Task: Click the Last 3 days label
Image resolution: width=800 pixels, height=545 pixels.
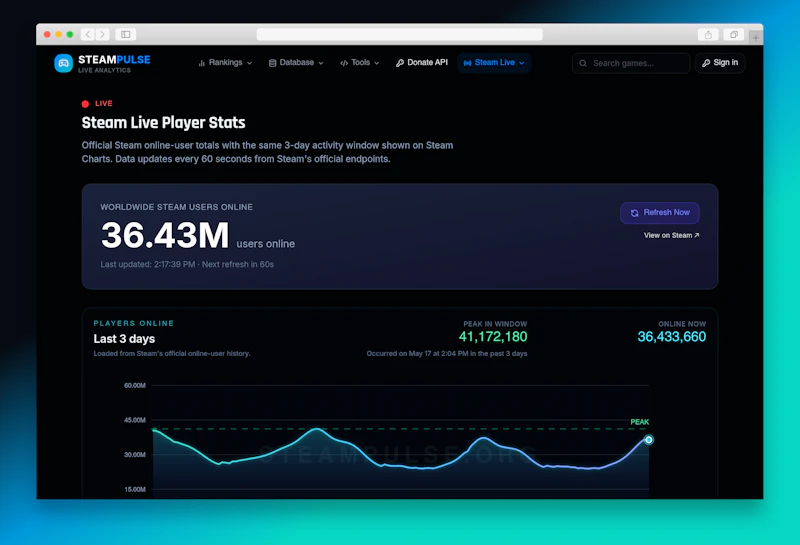Action: tap(124, 339)
